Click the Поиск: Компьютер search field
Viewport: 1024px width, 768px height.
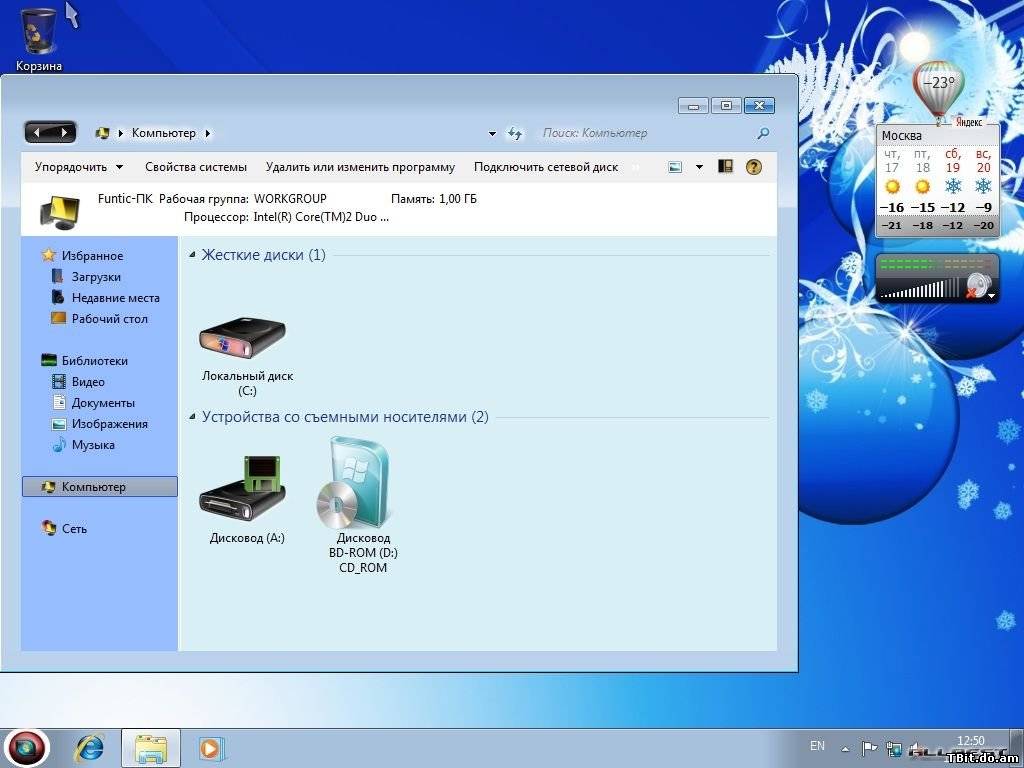pyautogui.click(x=647, y=133)
